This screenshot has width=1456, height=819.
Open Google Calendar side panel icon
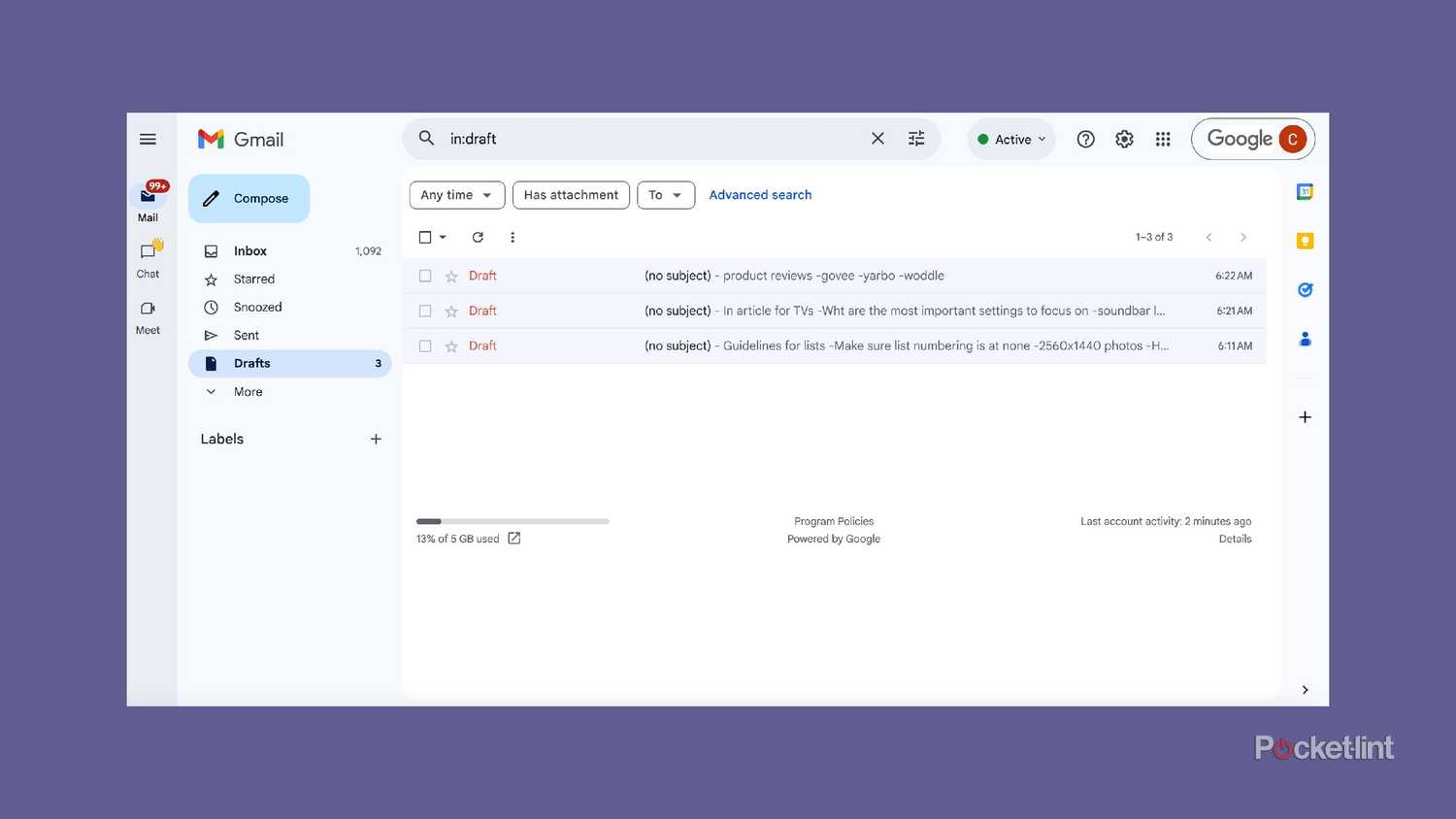(1305, 192)
